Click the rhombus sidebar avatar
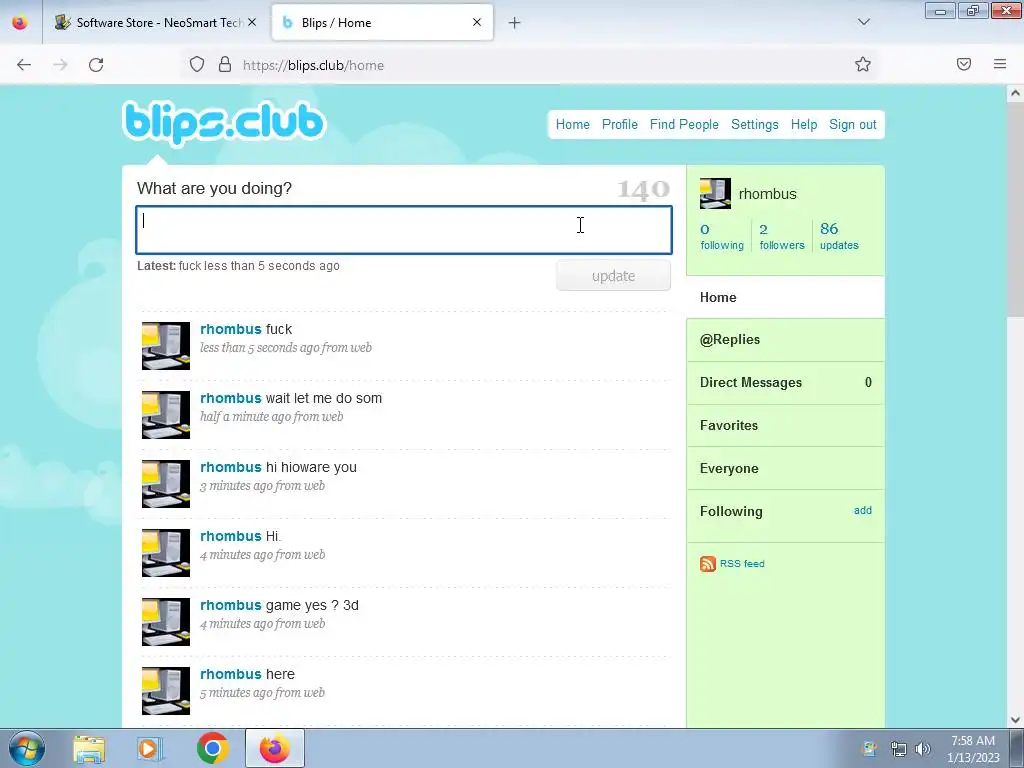 [x=715, y=193]
